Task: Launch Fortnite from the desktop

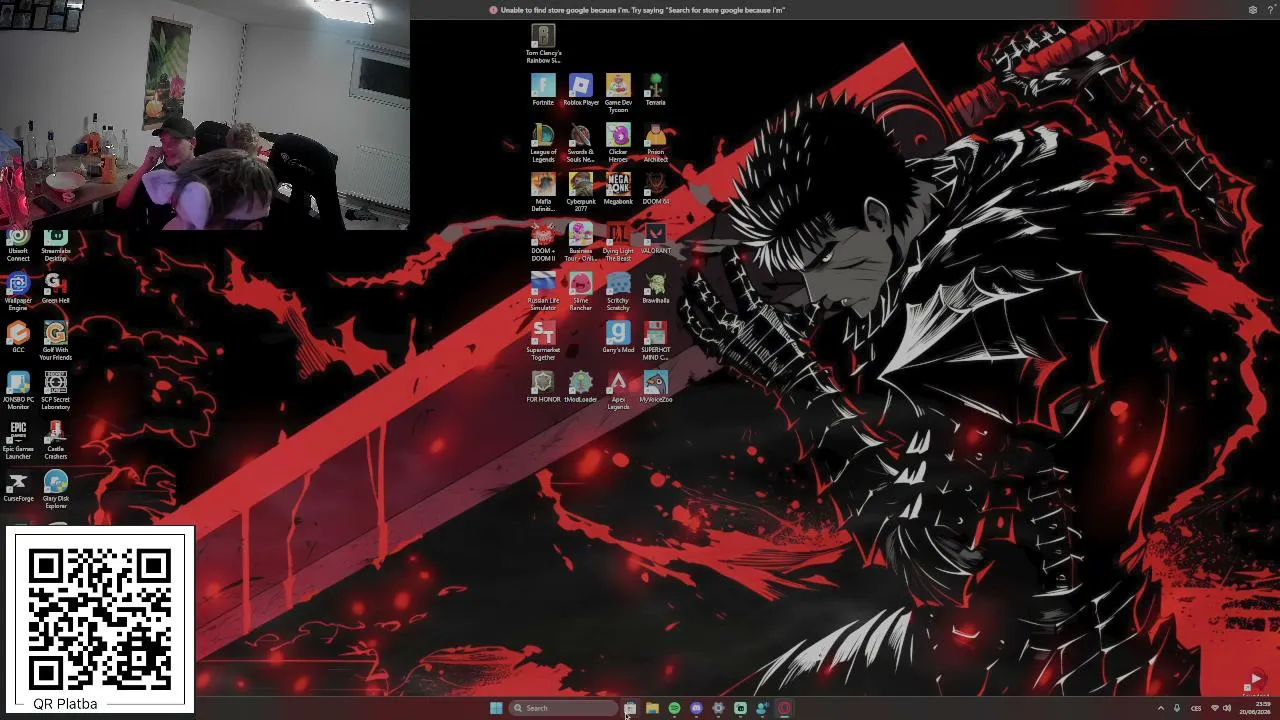Action: pyautogui.click(x=543, y=90)
